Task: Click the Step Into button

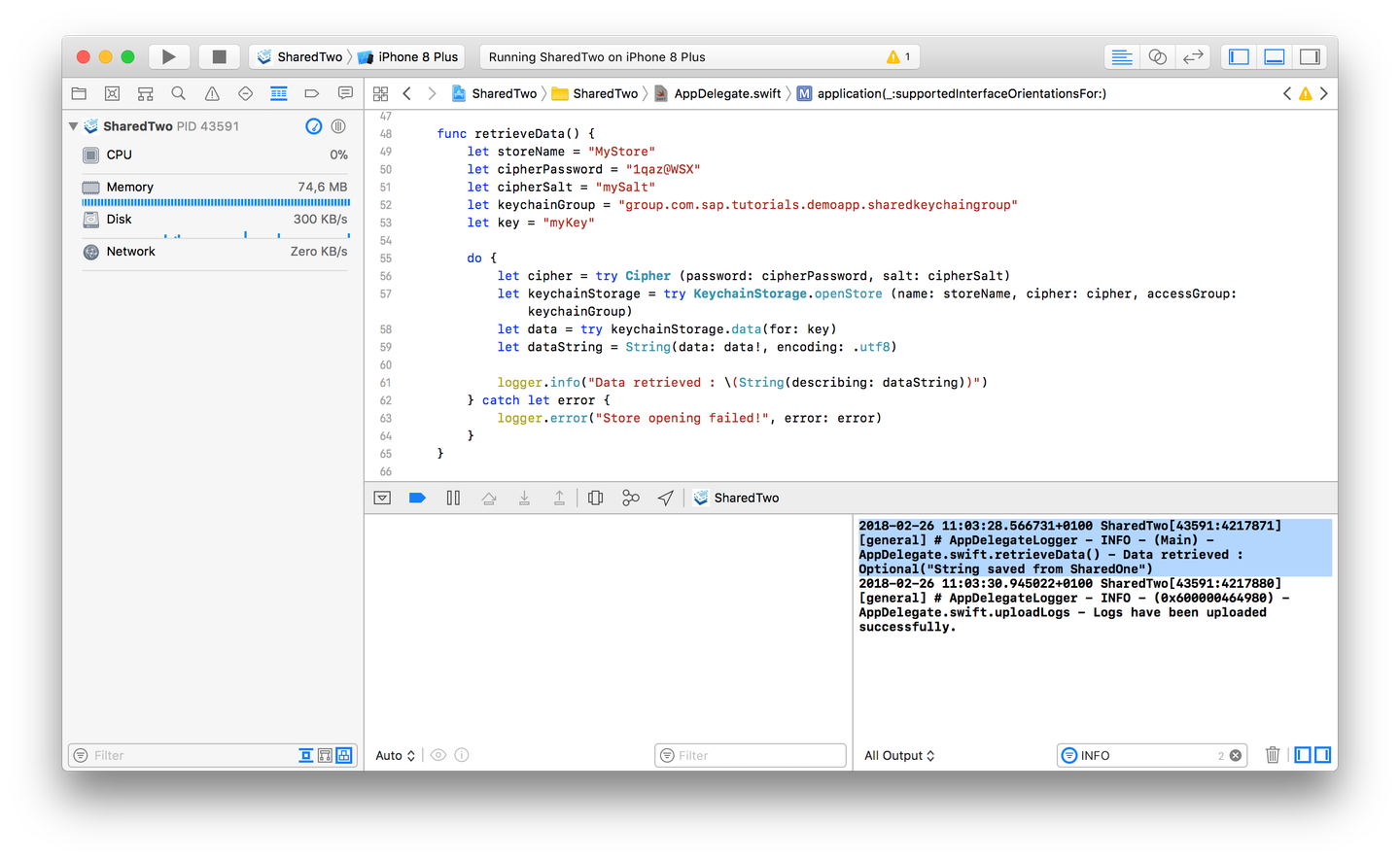Action: click(x=524, y=498)
